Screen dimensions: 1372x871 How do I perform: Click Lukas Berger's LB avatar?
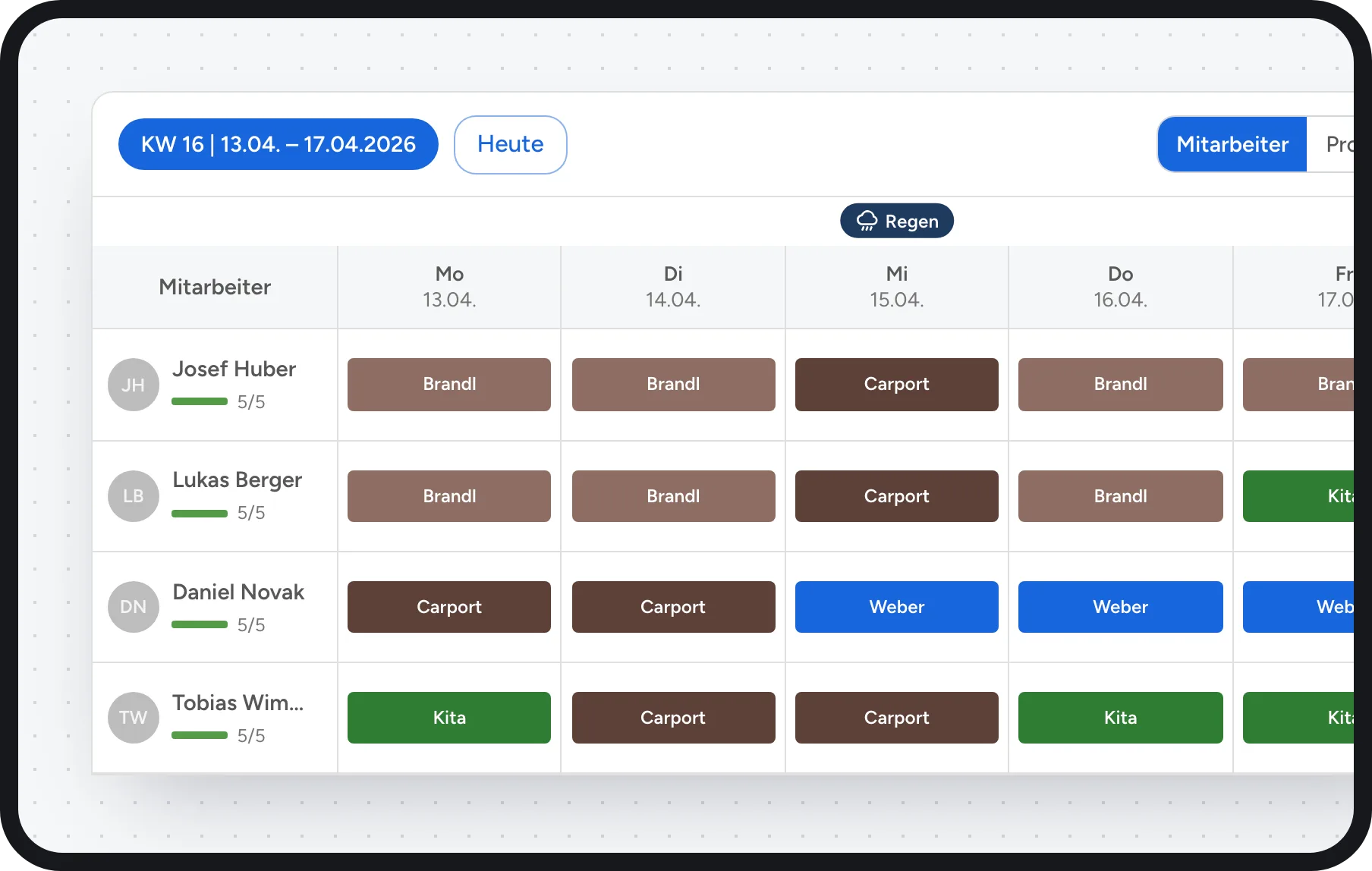click(x=134, y=495)
